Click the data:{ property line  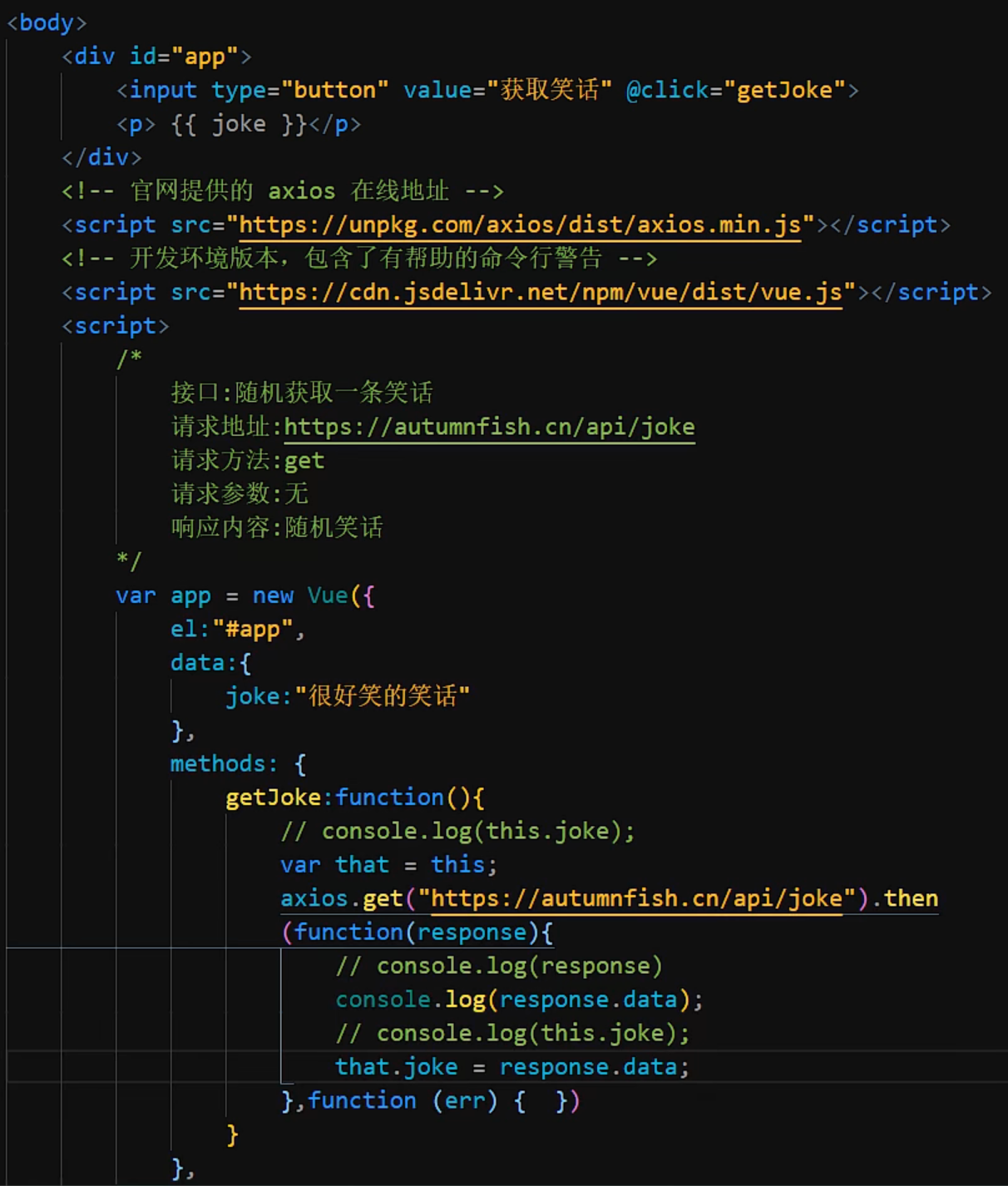[210, 663]
